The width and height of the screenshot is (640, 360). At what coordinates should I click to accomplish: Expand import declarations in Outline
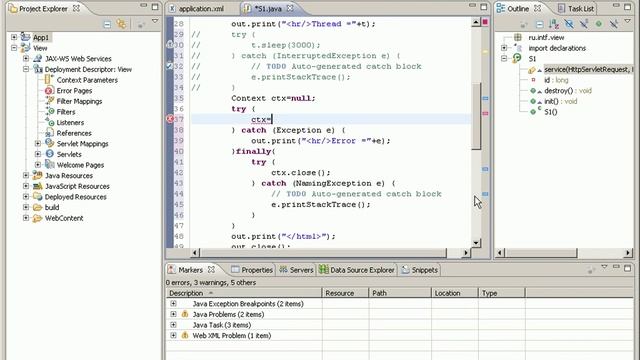[504, 48]
